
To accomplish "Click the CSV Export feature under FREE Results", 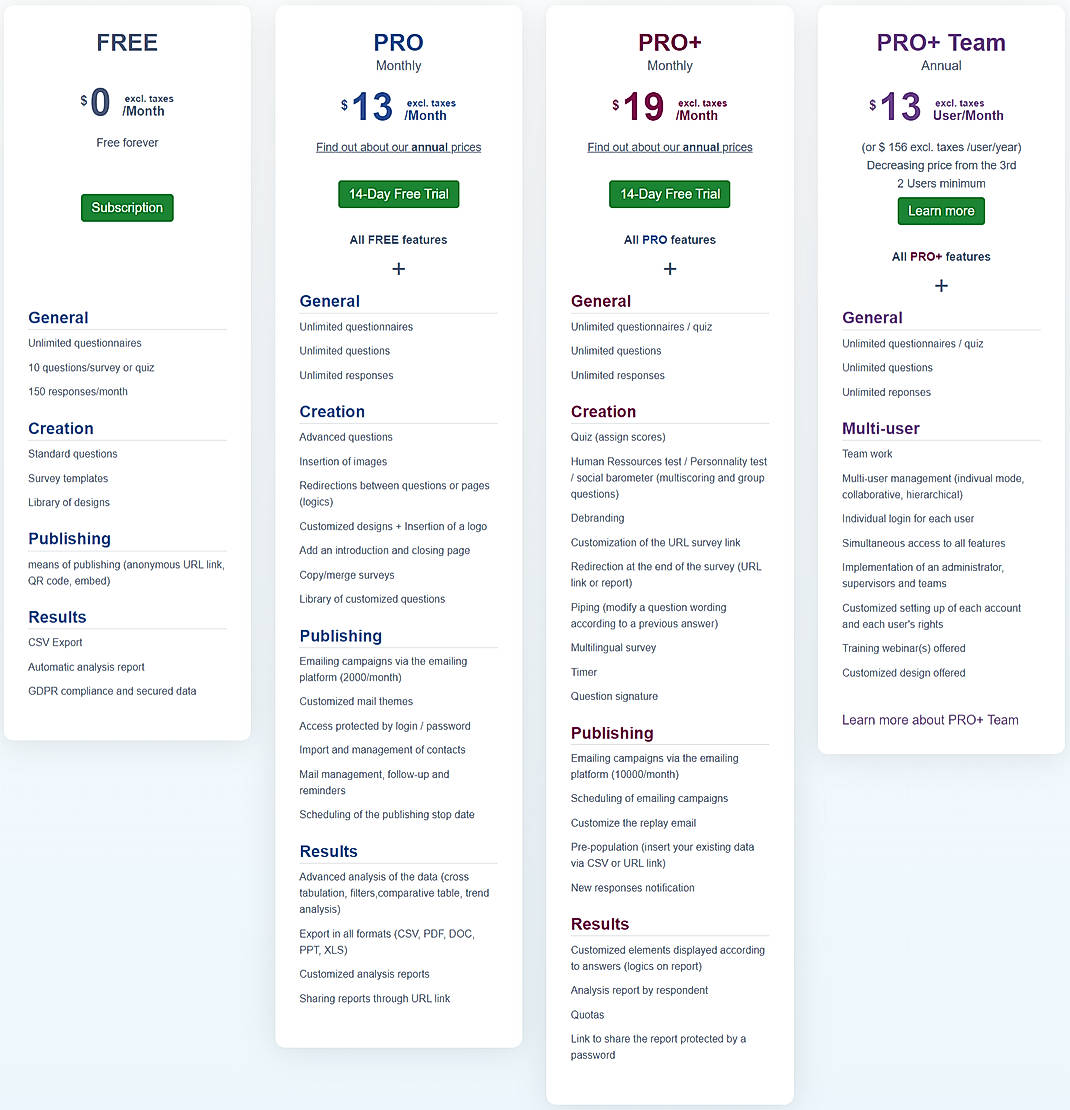I will click(55, 642).
